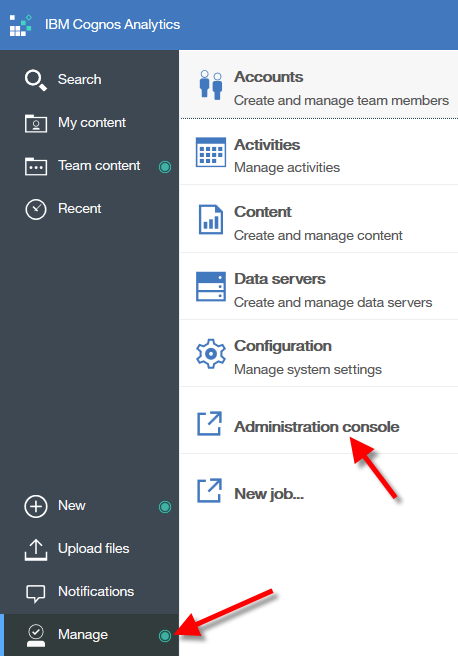
Task: Open Recent clock icon
Action: [36, 209]
